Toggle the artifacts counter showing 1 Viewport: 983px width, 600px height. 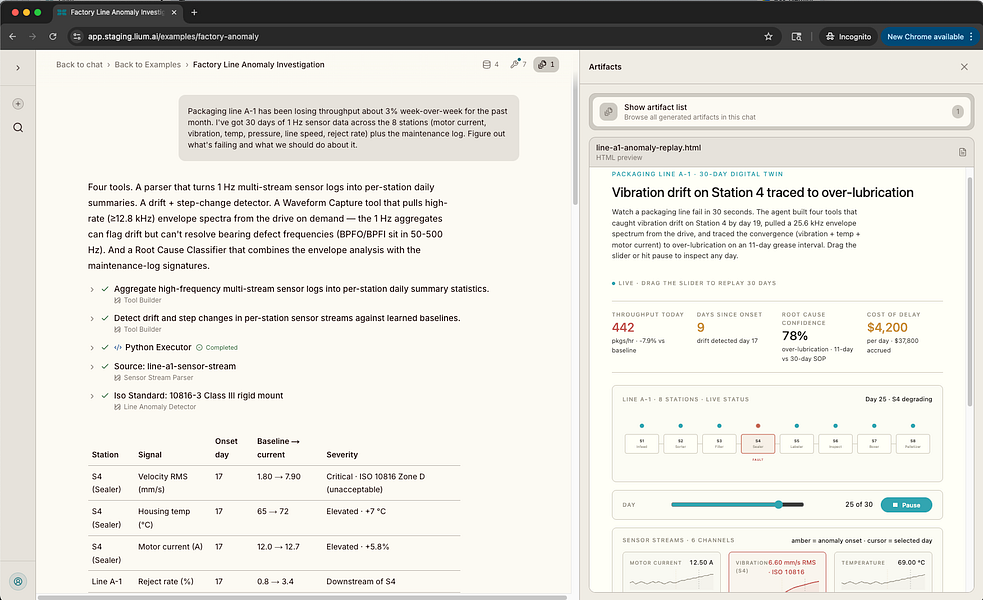click(x=546, y=64)
